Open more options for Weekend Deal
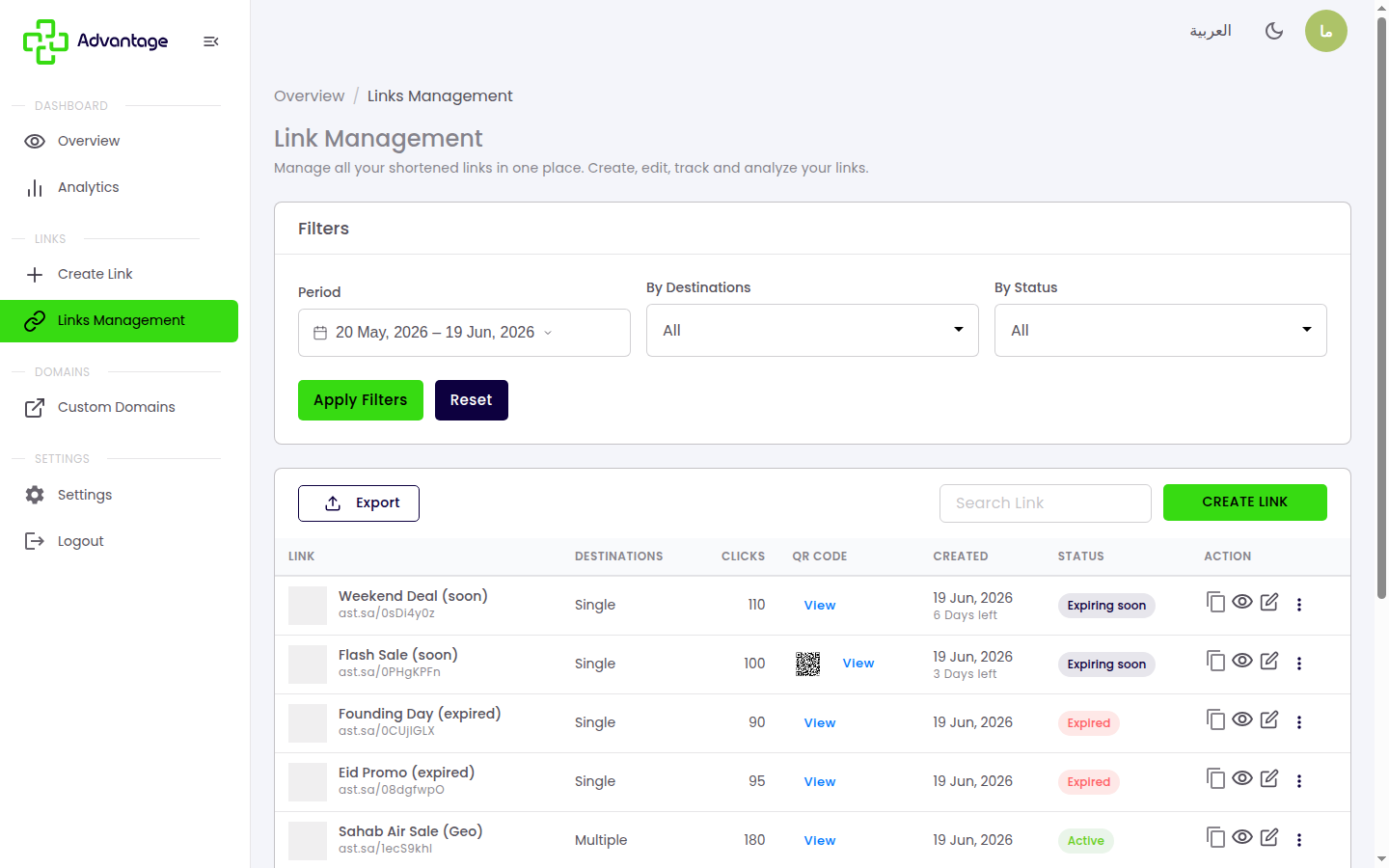This screenshot has width=1389, height=868. [1299, 605]
